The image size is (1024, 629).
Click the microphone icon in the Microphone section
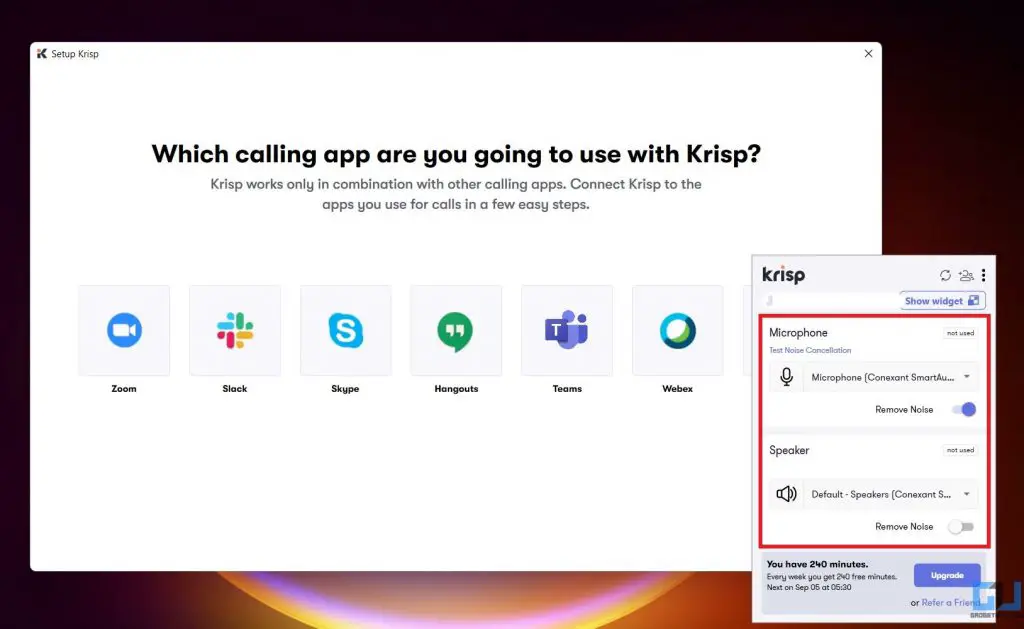tap(787, 377)
